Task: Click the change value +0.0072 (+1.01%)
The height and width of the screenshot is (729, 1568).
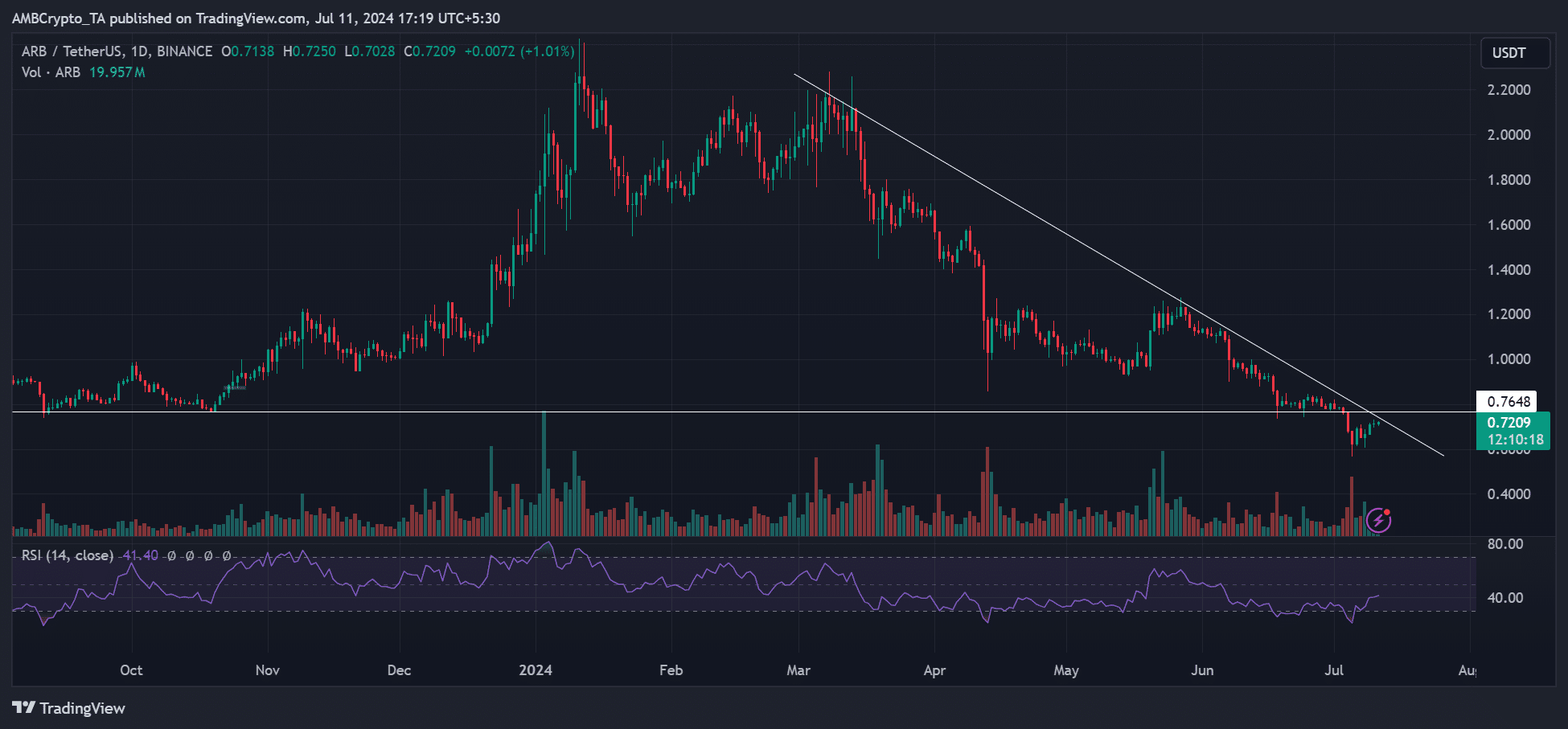Action: [519, 51]
